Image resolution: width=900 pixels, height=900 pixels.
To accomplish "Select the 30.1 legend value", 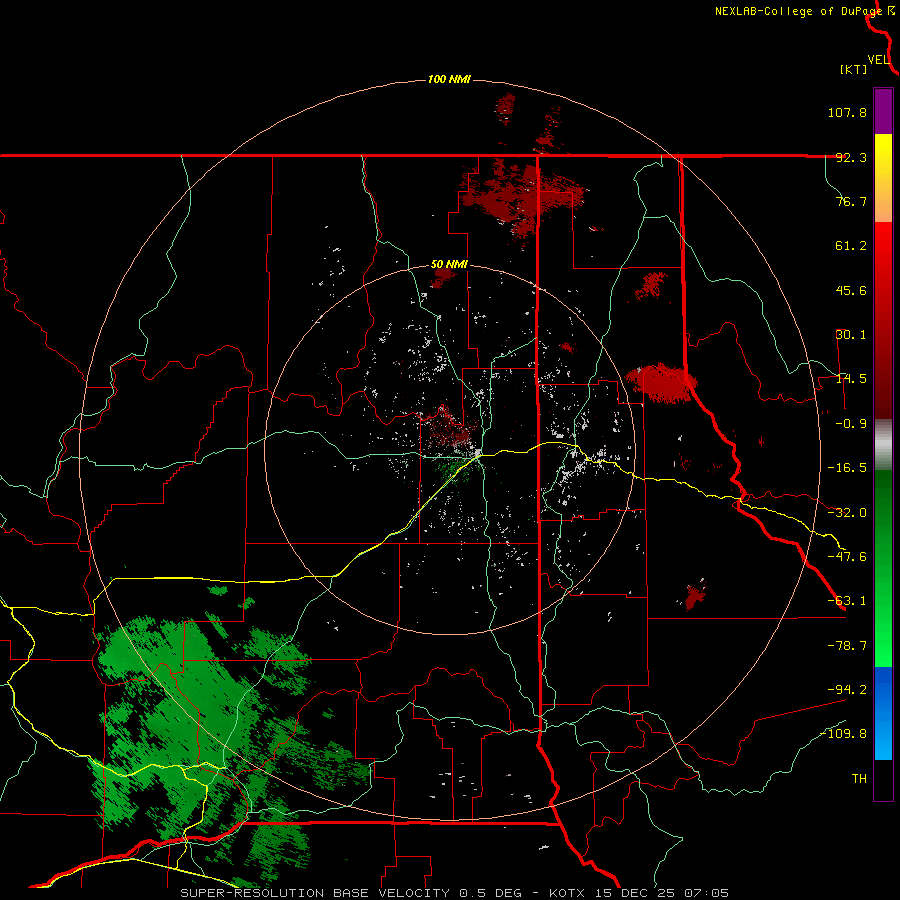I will [x=851, y=335].
